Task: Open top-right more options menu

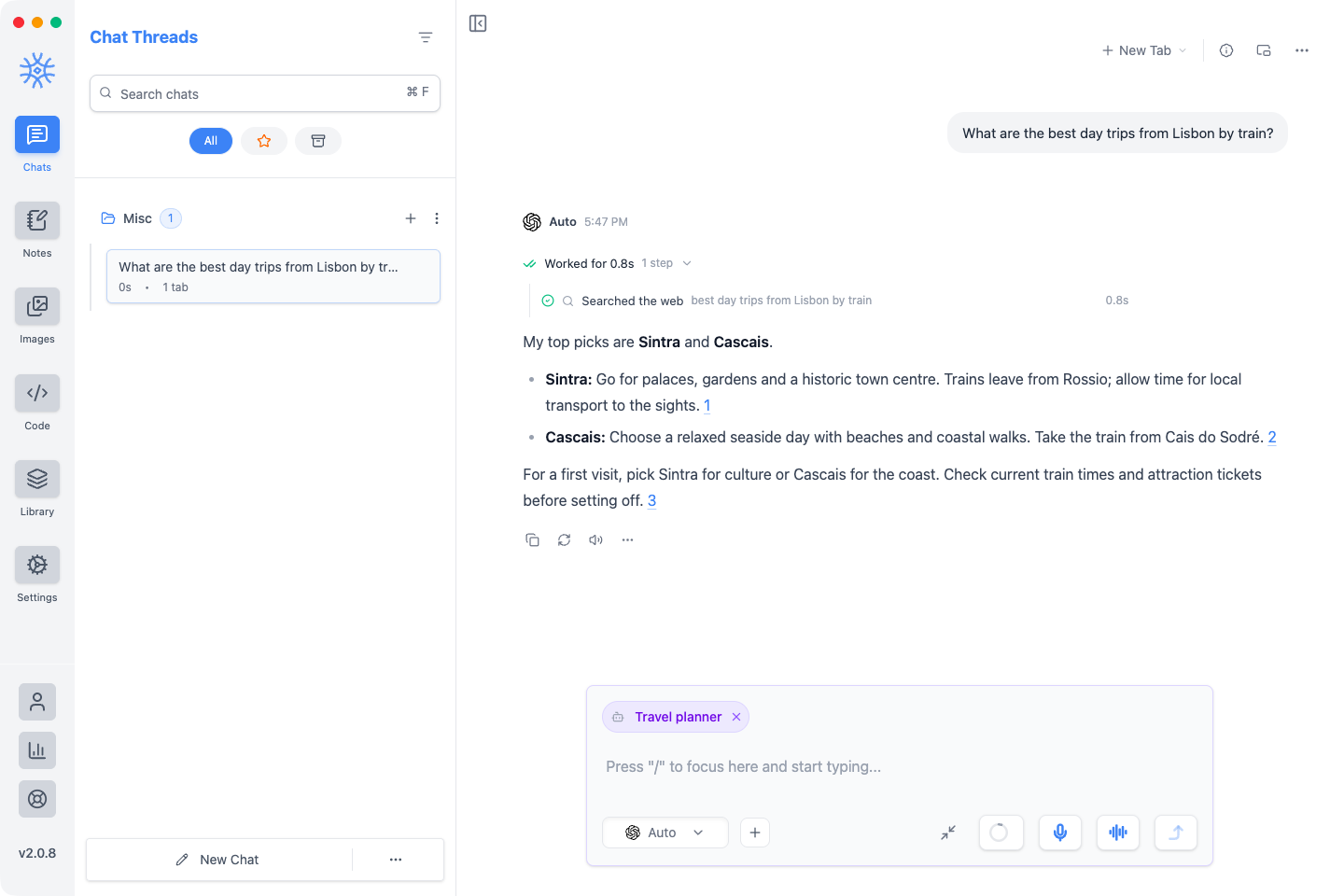Action: [1302, 50]
